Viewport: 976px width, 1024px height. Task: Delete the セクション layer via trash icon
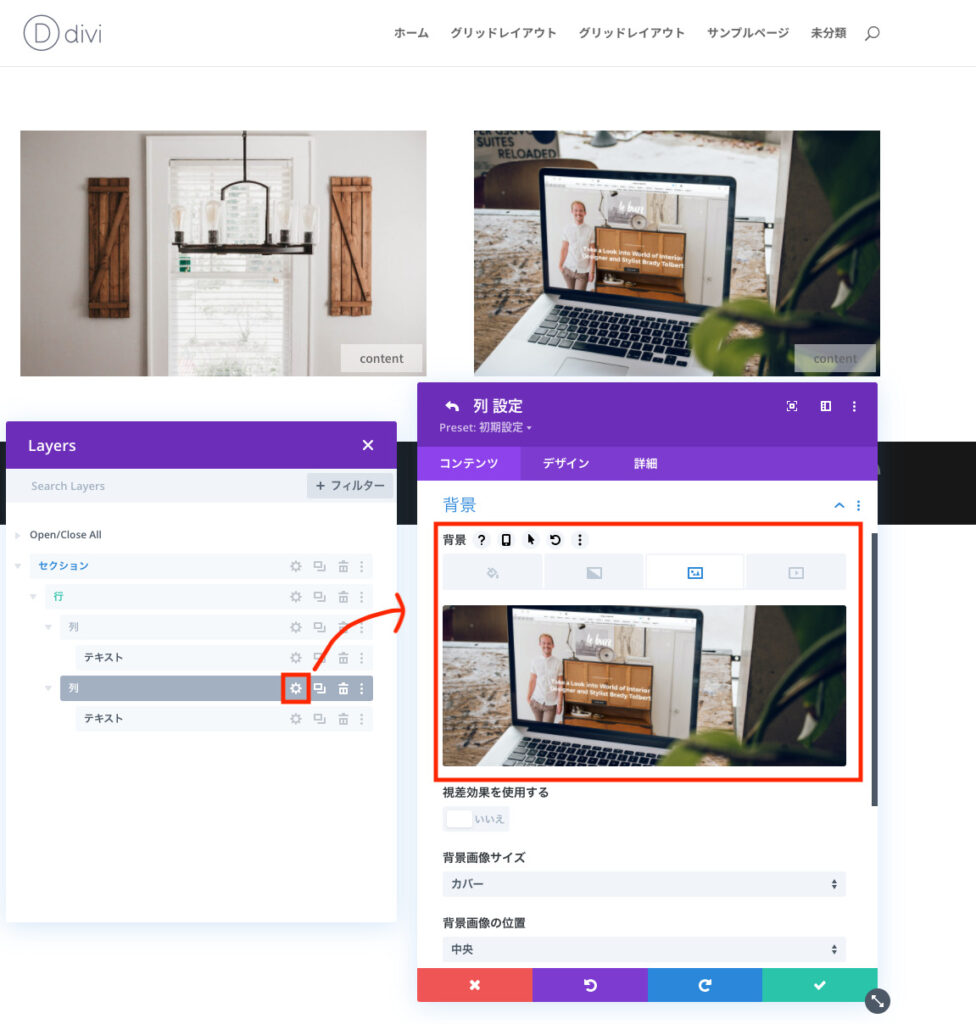(343, 566)
